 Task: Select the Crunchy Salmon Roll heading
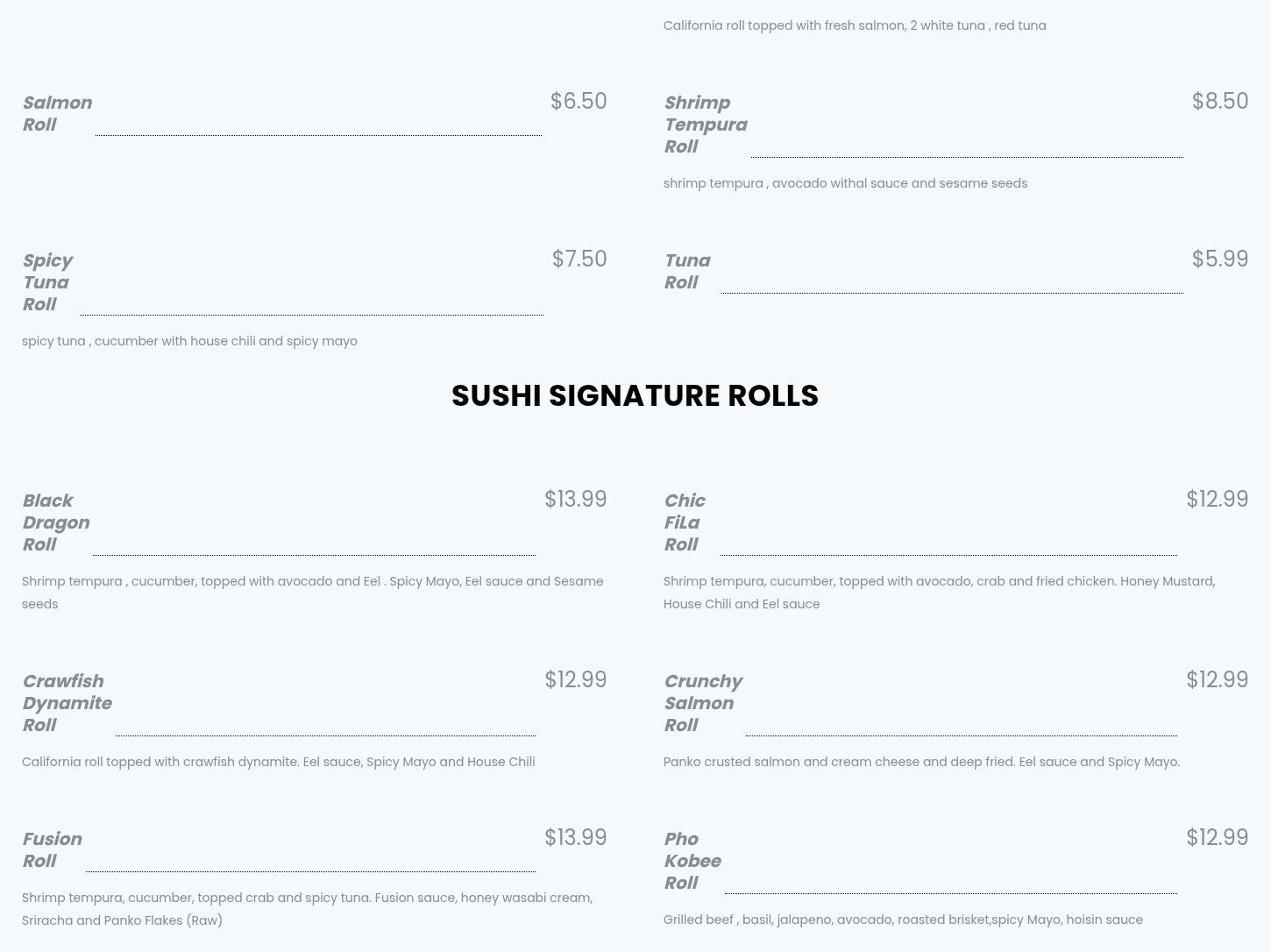[702, 703]
